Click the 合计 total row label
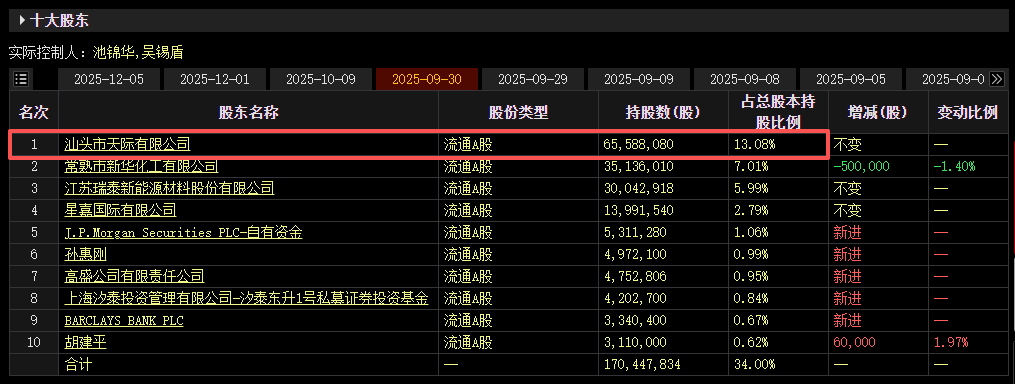The height and width of the screenshot is (384, 1015). pyautogui.click(x=78, y=365)
